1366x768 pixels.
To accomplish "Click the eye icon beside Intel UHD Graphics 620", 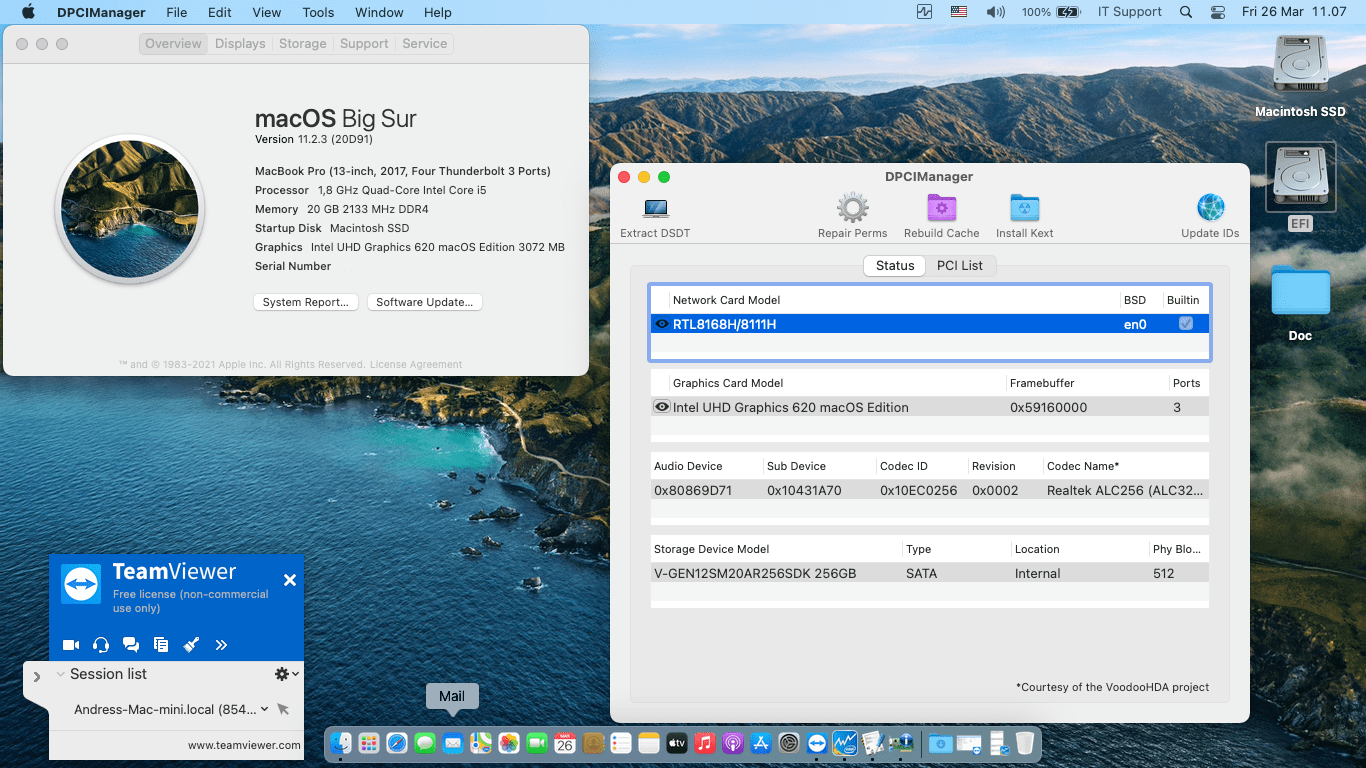I will [x=662, y=407].
